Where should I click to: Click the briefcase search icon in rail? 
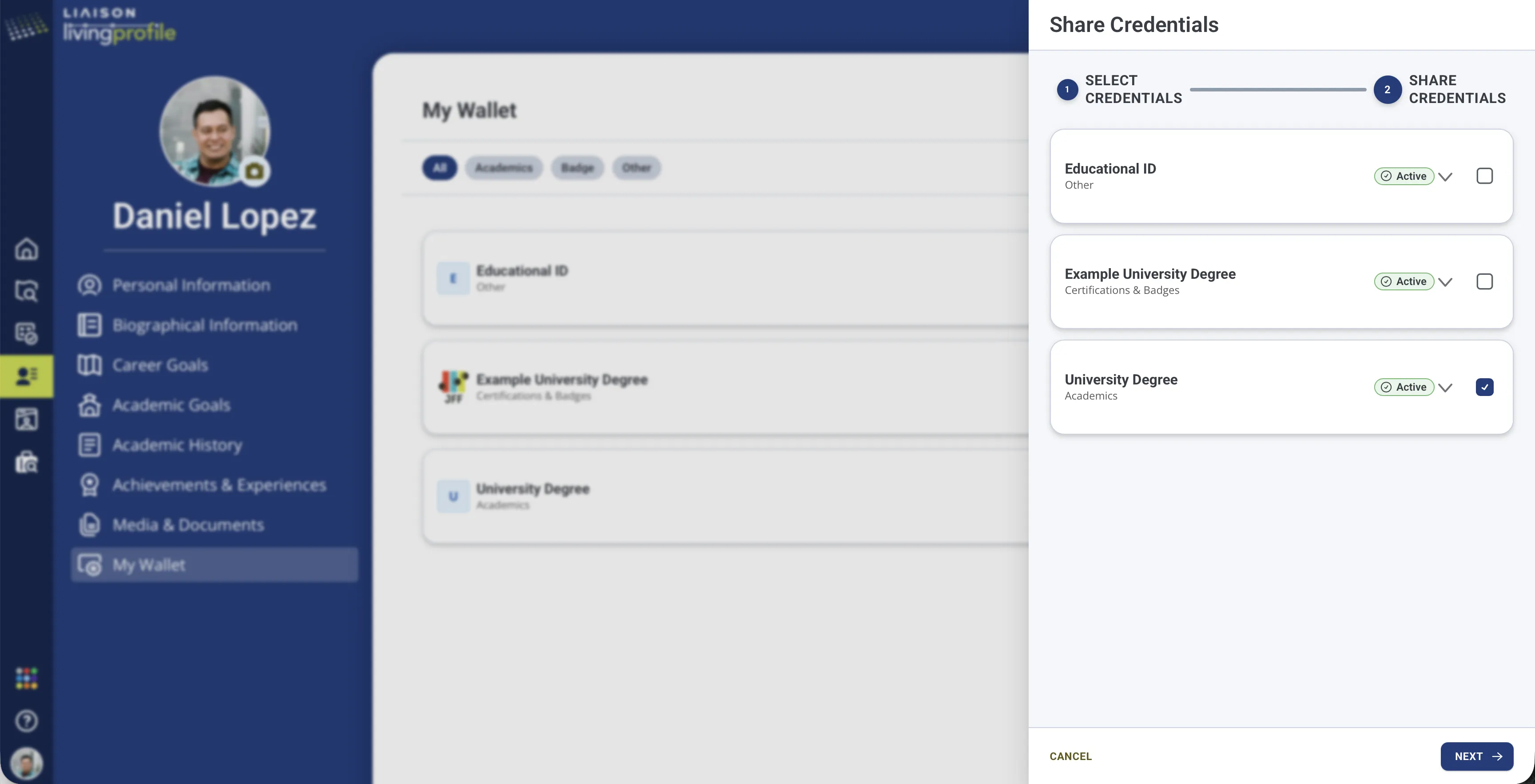26,462
